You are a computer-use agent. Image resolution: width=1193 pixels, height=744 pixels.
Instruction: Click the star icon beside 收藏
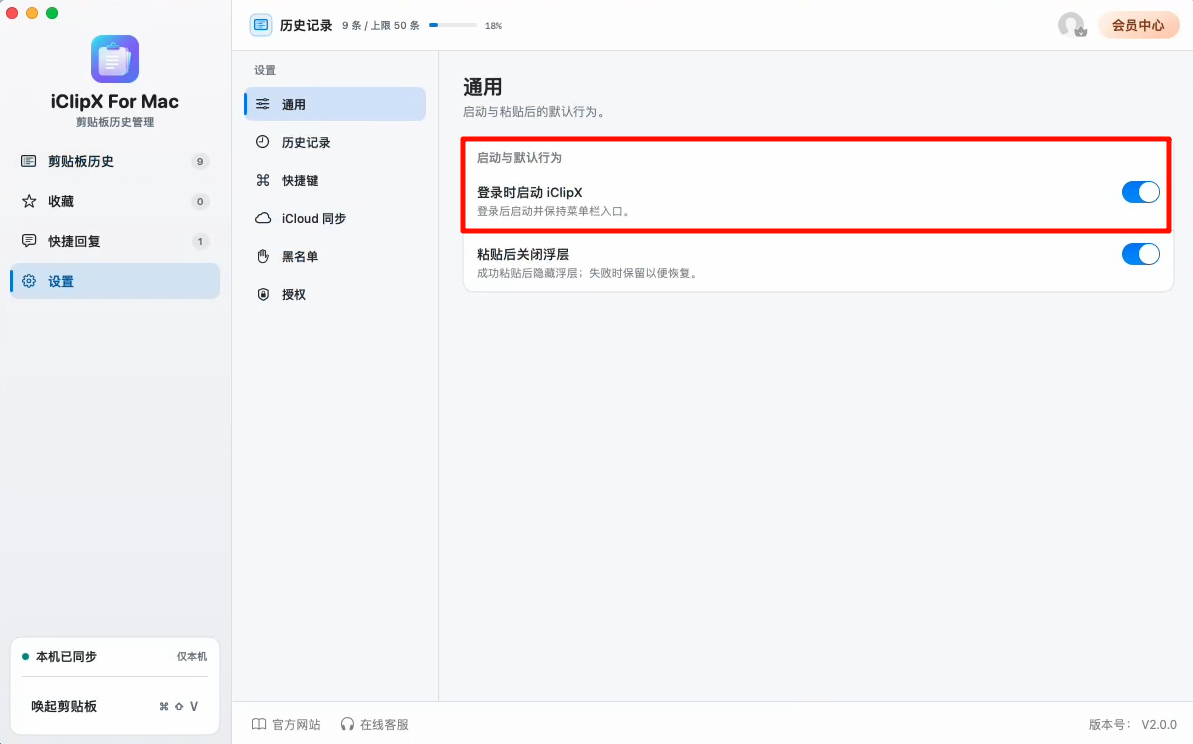pyautogui.click(x=29, y=201)
